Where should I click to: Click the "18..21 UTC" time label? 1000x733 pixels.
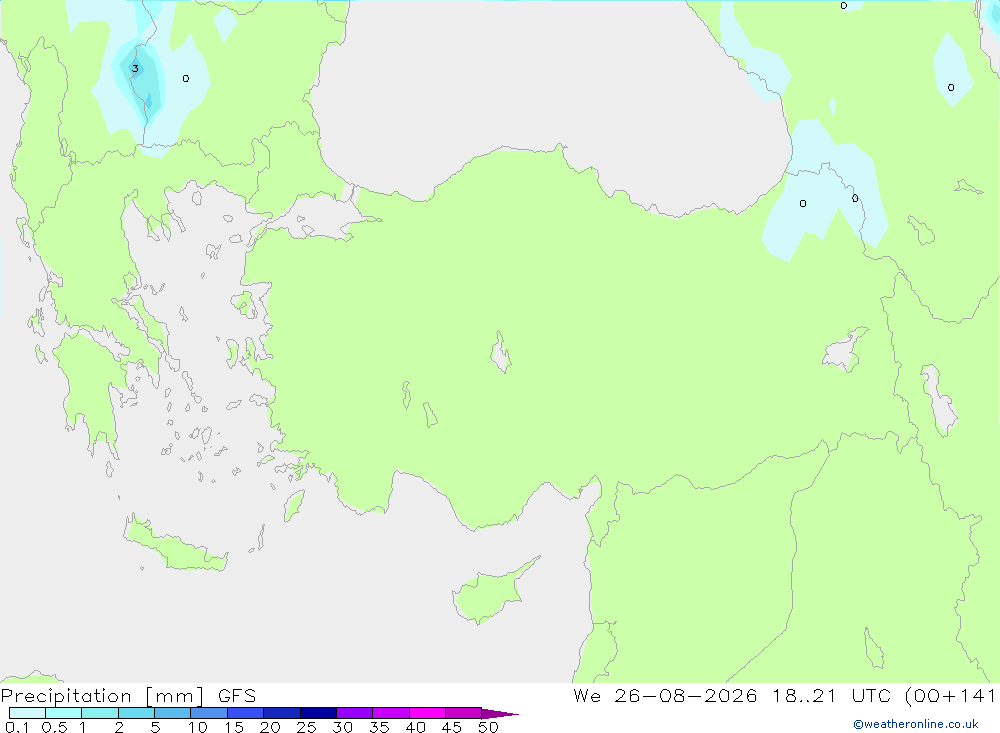click(832, 696)
